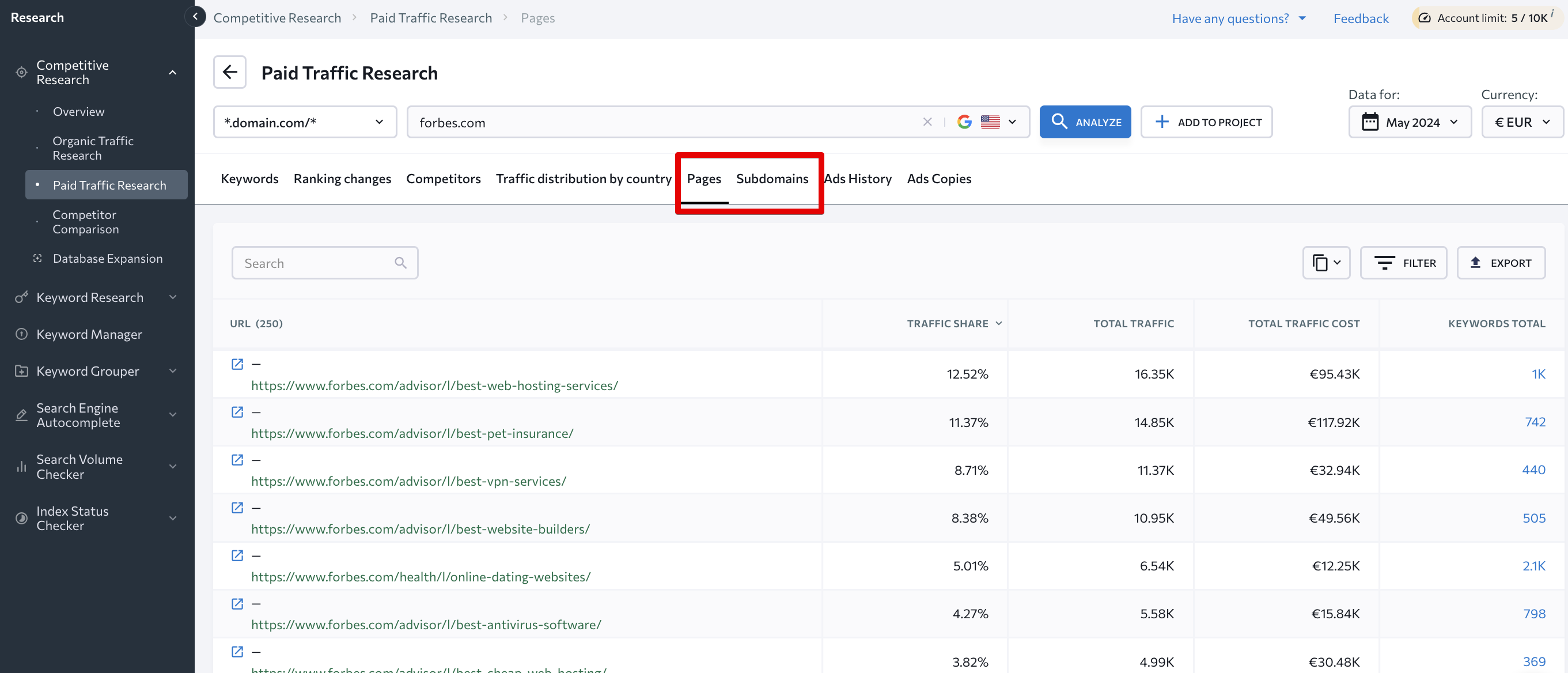
Task: Click the online-dating-websites URL link
Action: pyautogui.click(x=421, y=577)
